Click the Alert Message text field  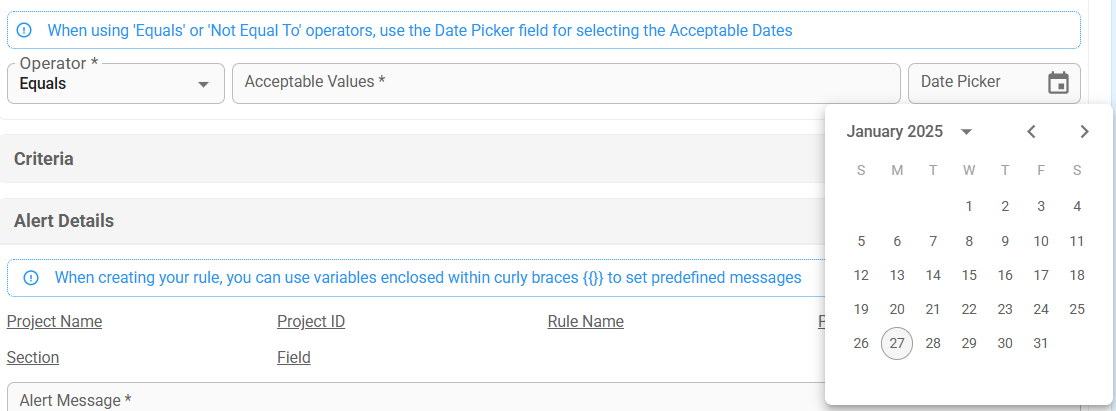coord(400,400)
